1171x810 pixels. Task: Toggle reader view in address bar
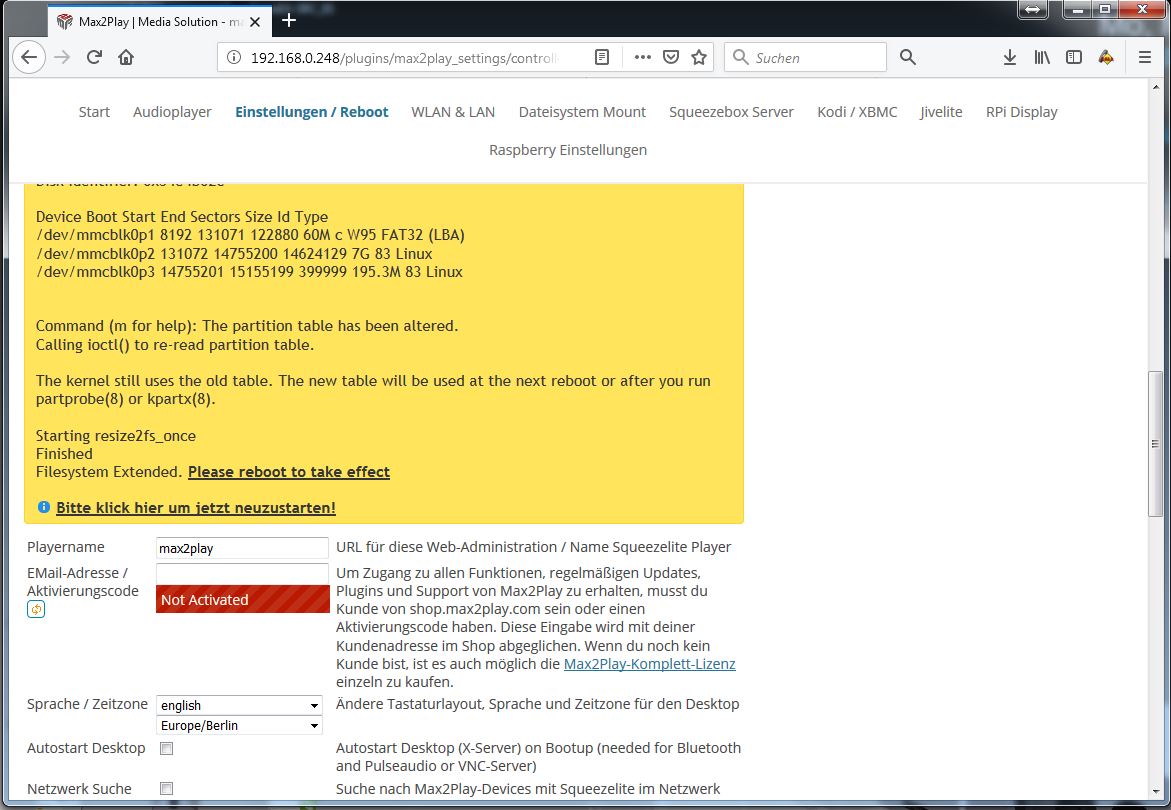pyautogui.click(x=602, y=57)
